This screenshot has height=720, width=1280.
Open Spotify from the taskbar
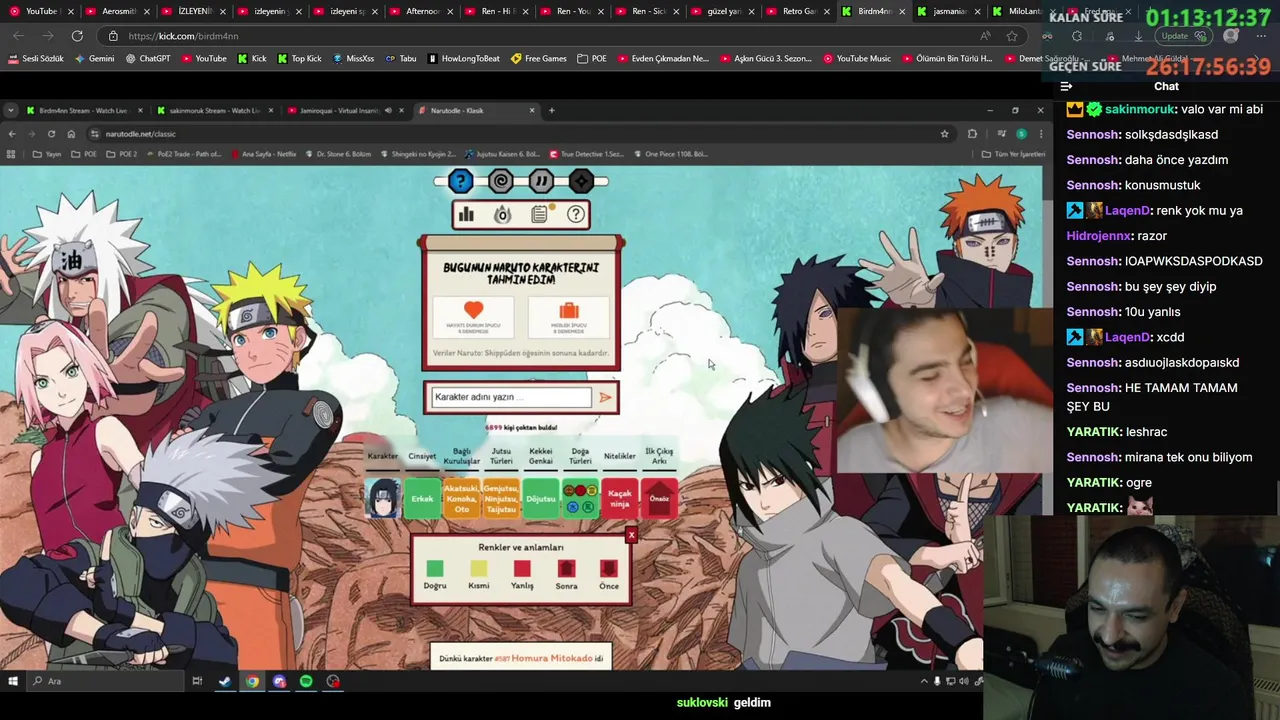point(306,681)
